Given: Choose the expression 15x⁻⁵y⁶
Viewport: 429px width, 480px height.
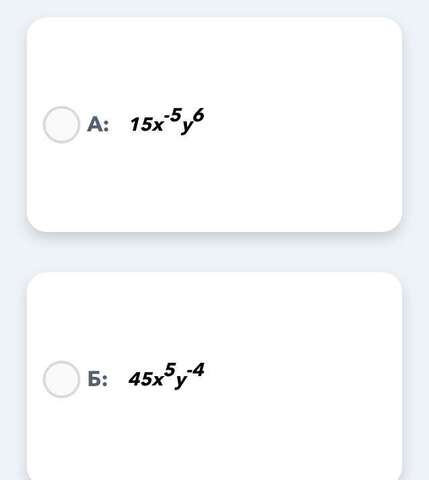Looking at the screenshot, I should click(167, 122).
